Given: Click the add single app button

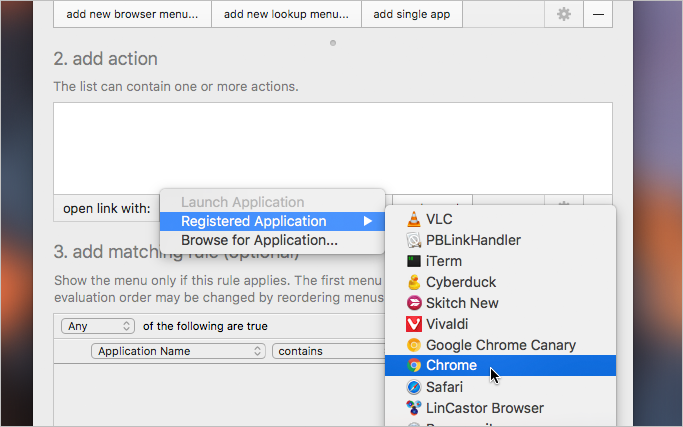Looking at the screenshot, I should [x=412, y=14].
